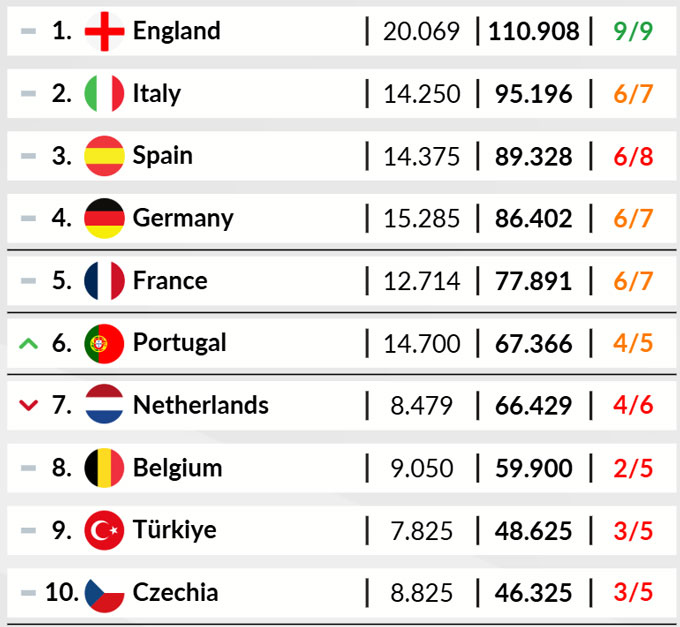Select the Czechia country name
The height and width of the screenshot is (627, 680).
[175, 592]
